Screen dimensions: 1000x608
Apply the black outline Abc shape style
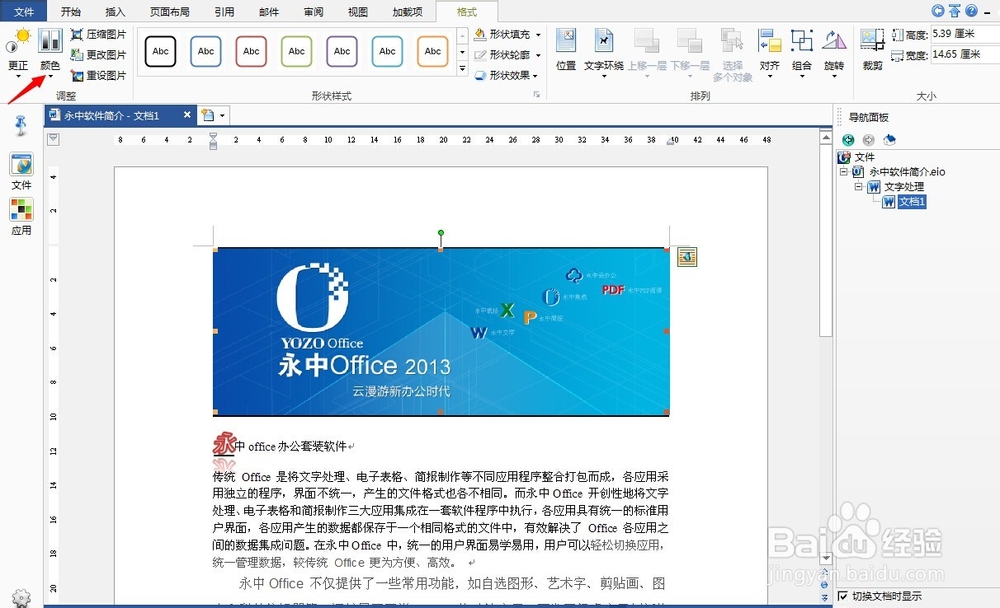(x=161, y=52)
